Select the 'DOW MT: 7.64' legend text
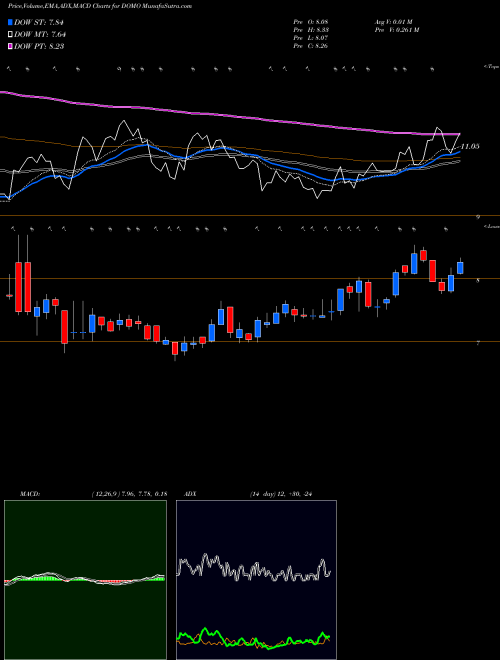The width and height of the screenshot is (500, 660). click(40, 34)
